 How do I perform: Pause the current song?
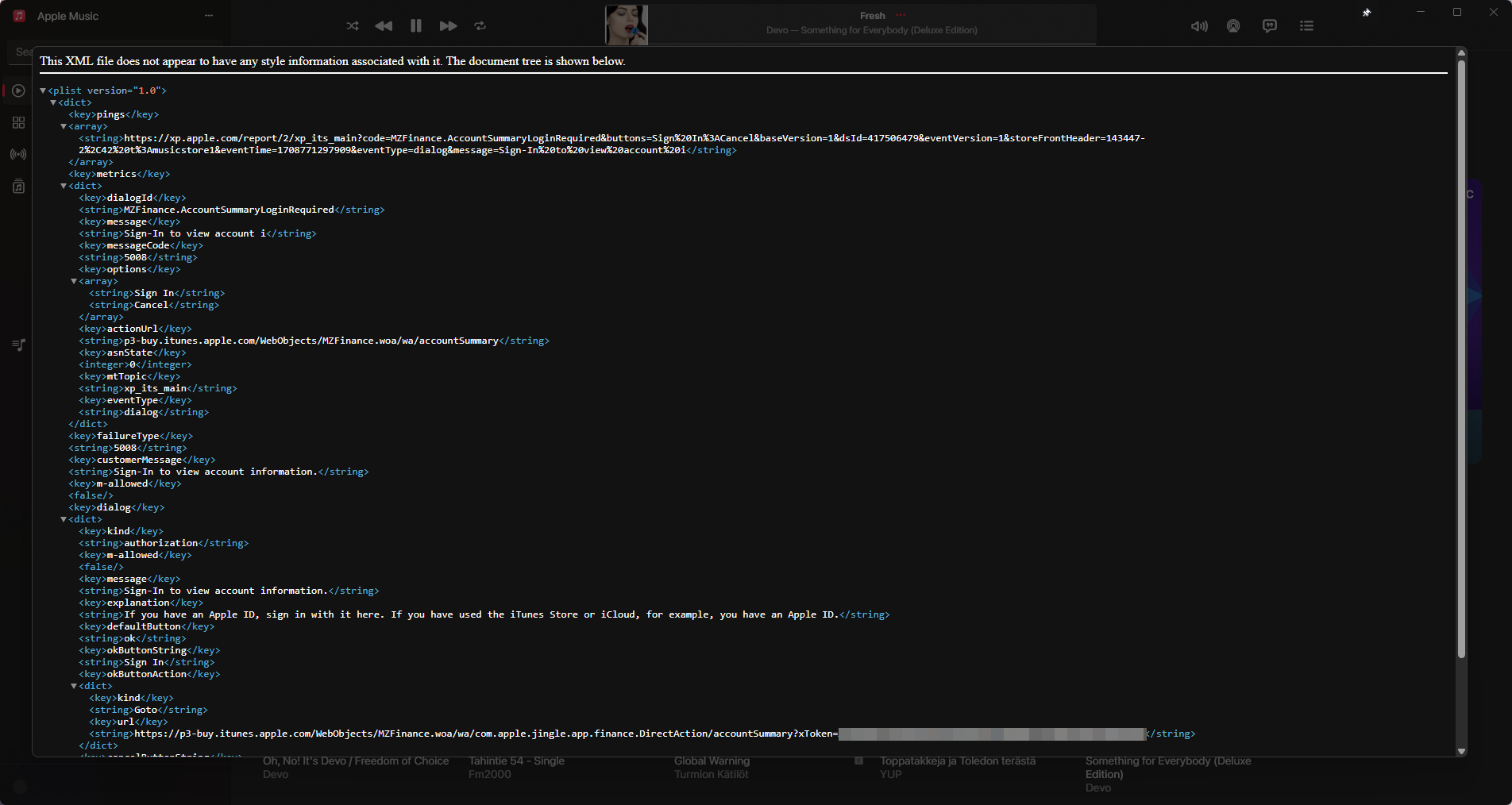[x=416, y=26]
